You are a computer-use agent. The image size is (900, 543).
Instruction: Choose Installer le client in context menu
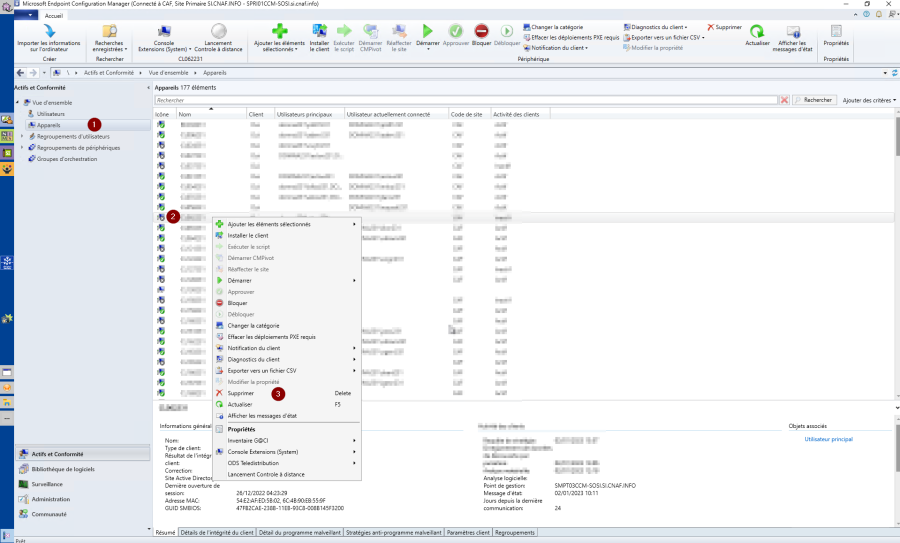click(286, 235)
